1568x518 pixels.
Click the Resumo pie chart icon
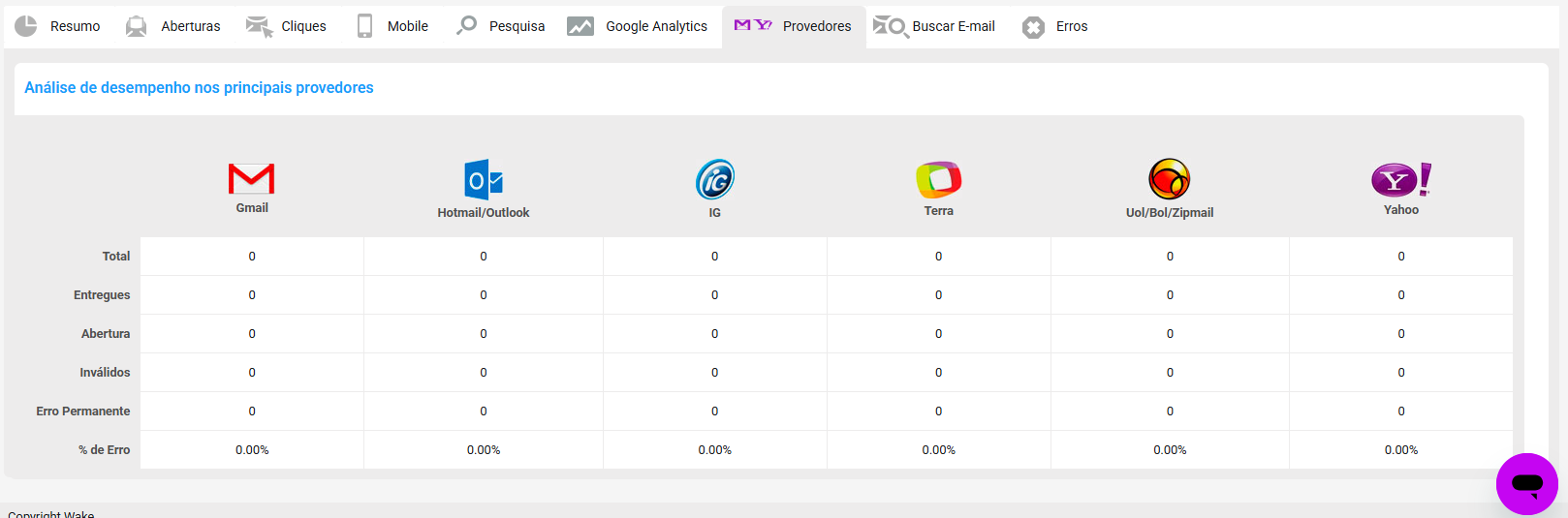[x=26, y=26]
